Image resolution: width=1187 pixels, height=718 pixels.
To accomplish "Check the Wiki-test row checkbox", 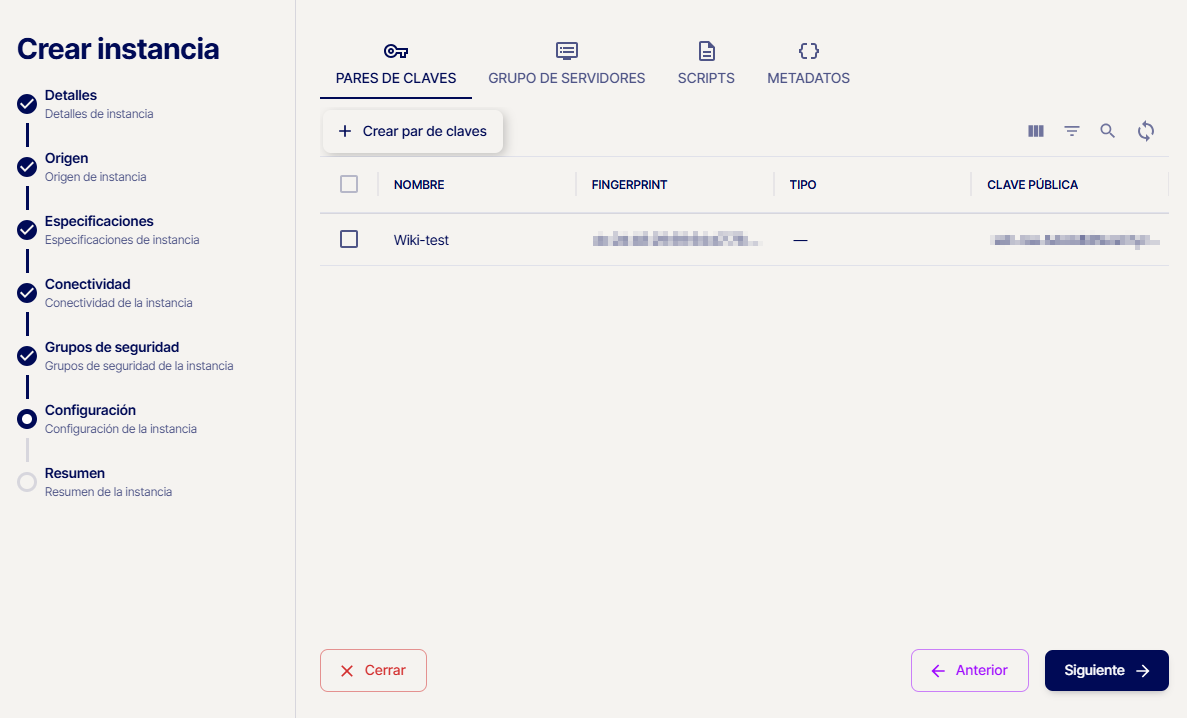I will 349,239.
